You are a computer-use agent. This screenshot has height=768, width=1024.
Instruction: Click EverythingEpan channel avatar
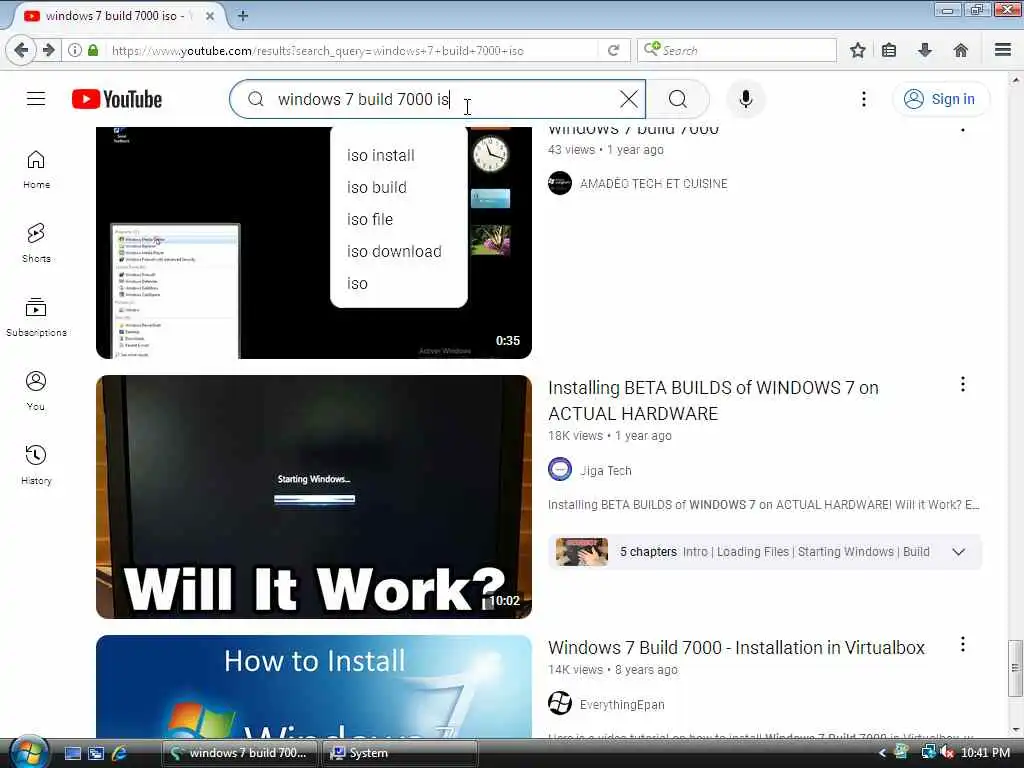(560, 703)
